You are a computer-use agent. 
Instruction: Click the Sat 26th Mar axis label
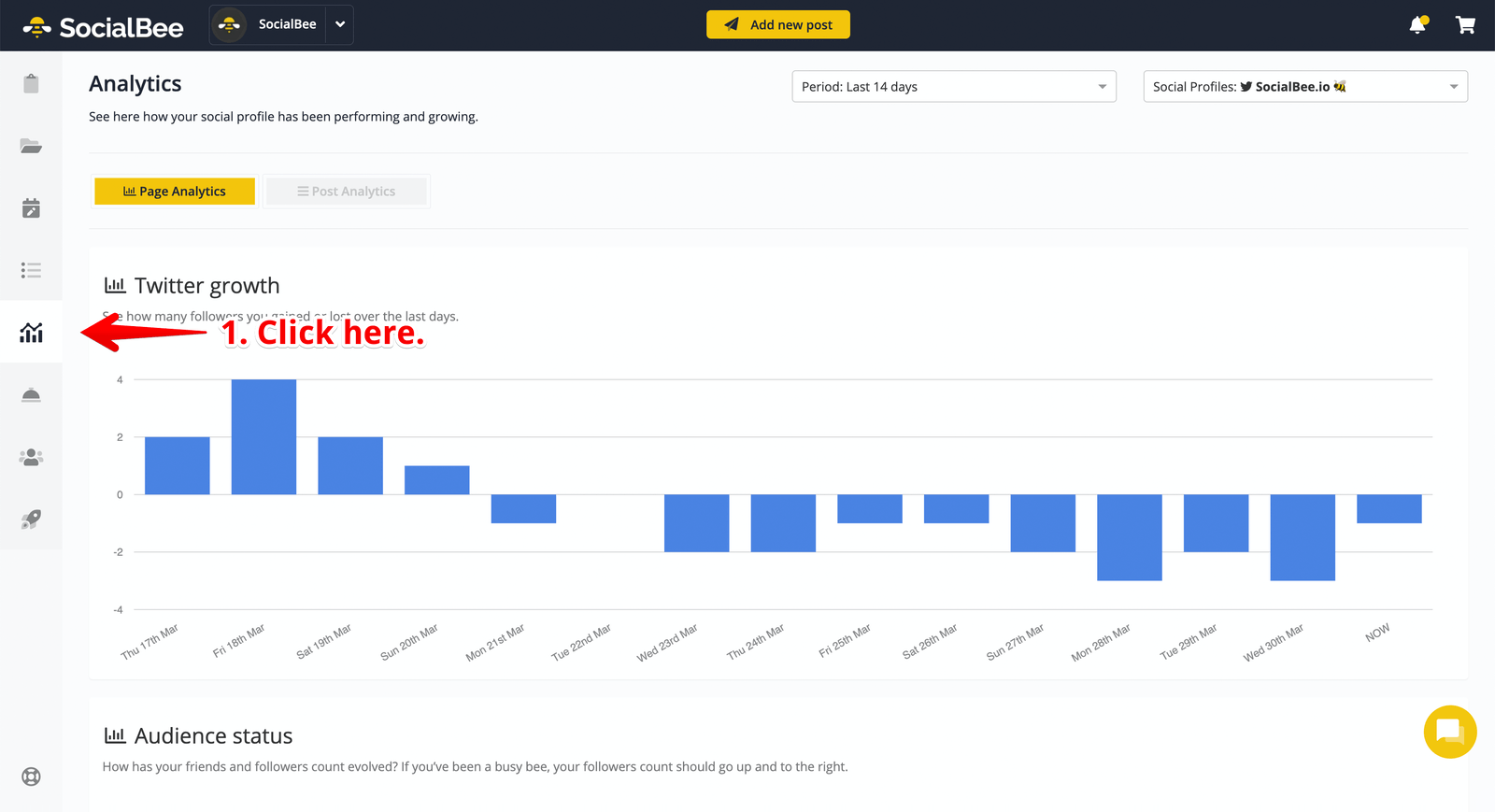click(x=930, y=642)
